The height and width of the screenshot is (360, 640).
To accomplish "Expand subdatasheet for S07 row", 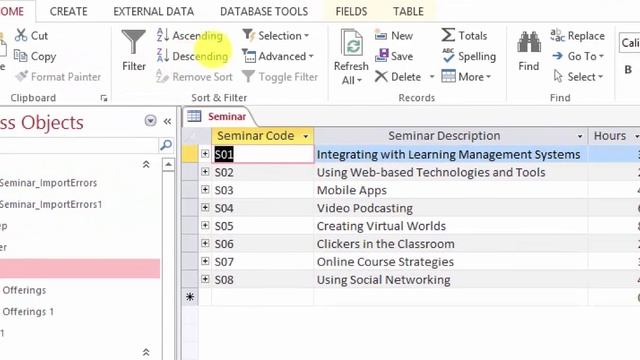I will point(205,261).
